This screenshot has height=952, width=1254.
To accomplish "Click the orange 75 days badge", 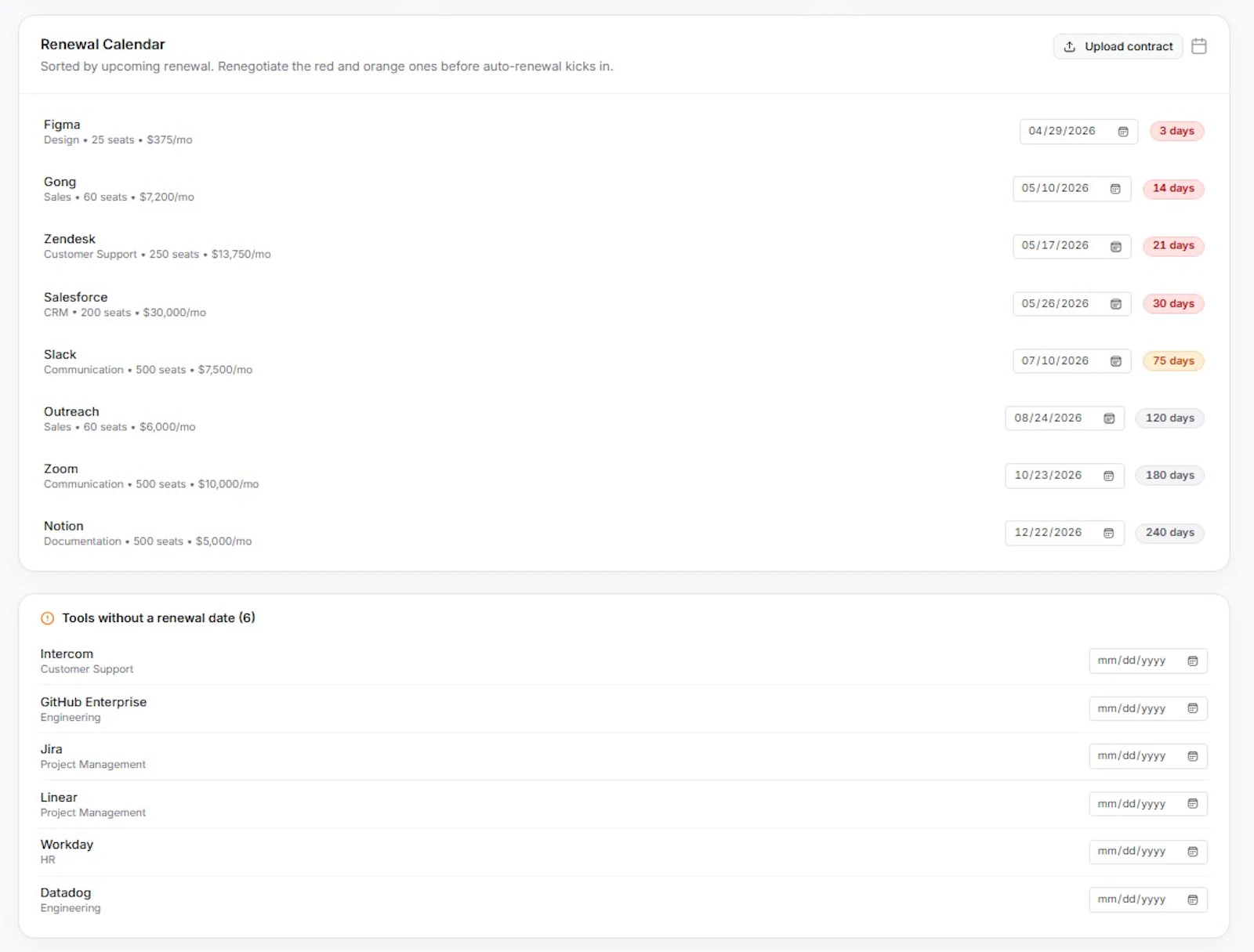I will 1173,361.
